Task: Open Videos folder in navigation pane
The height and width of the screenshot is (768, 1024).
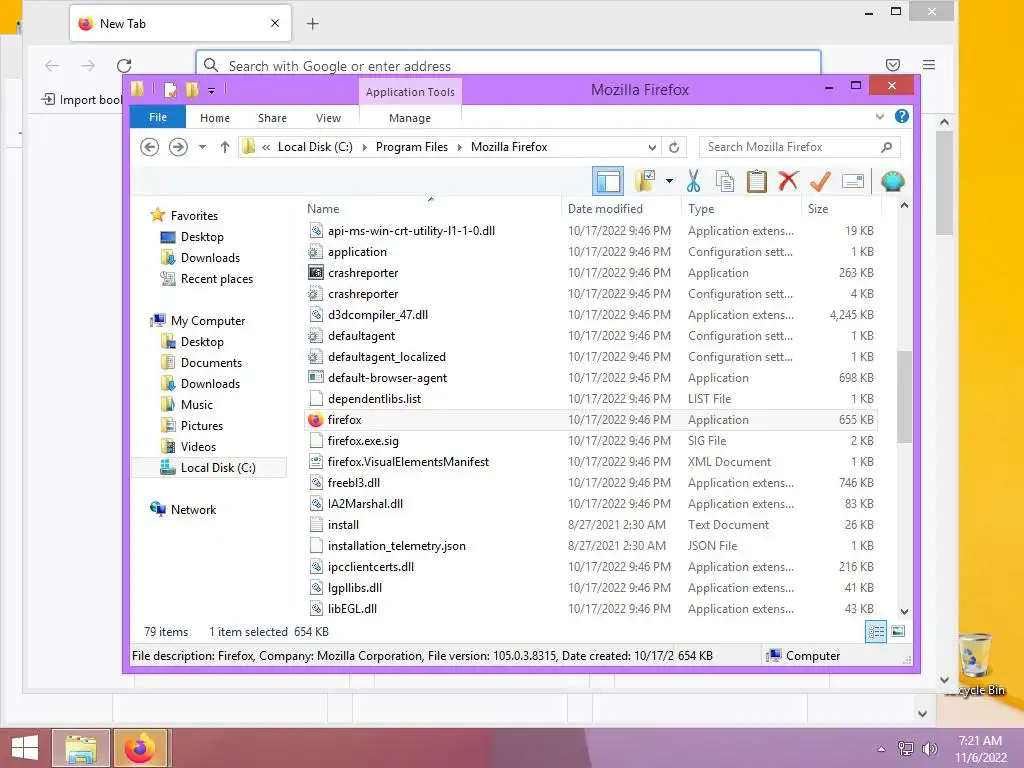Action: (198, 447)
